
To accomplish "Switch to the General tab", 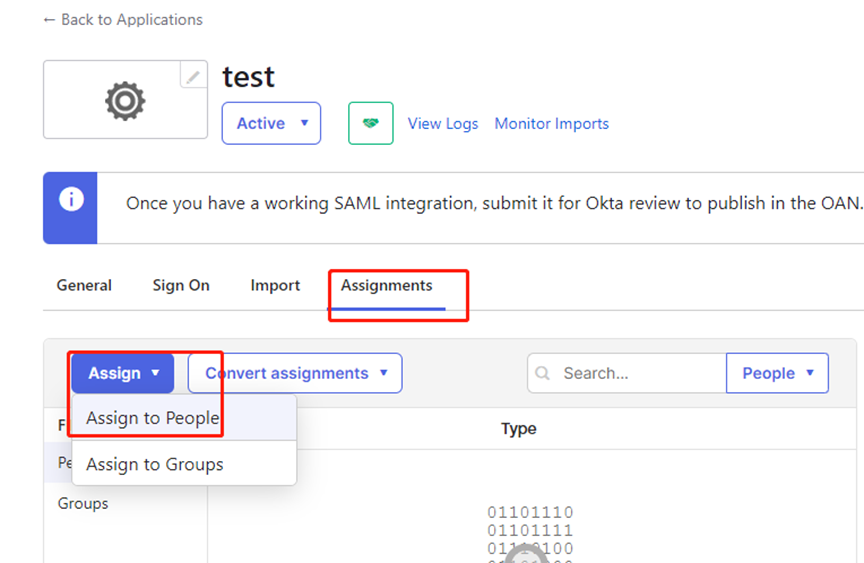I will 84,285.
